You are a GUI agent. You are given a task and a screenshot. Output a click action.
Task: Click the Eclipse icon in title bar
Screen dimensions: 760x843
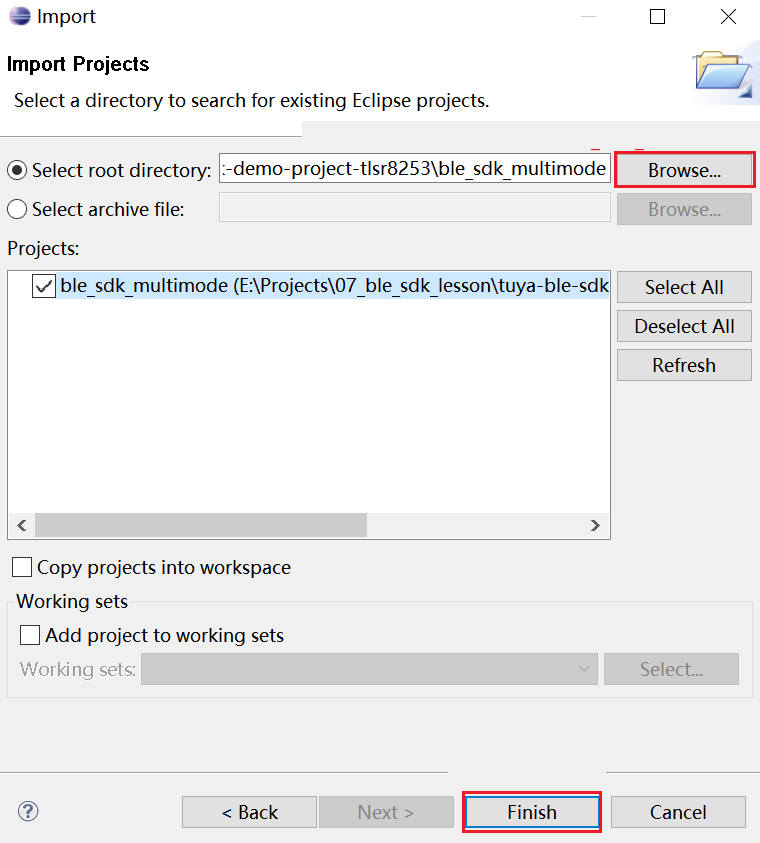18,17
